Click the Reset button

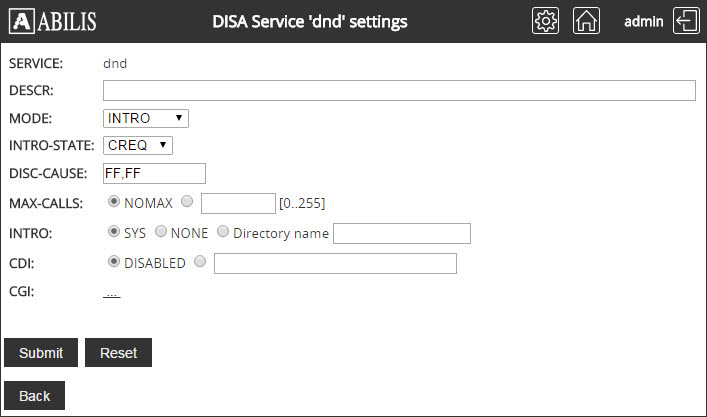pyautogui.click(x=118, y=353)
